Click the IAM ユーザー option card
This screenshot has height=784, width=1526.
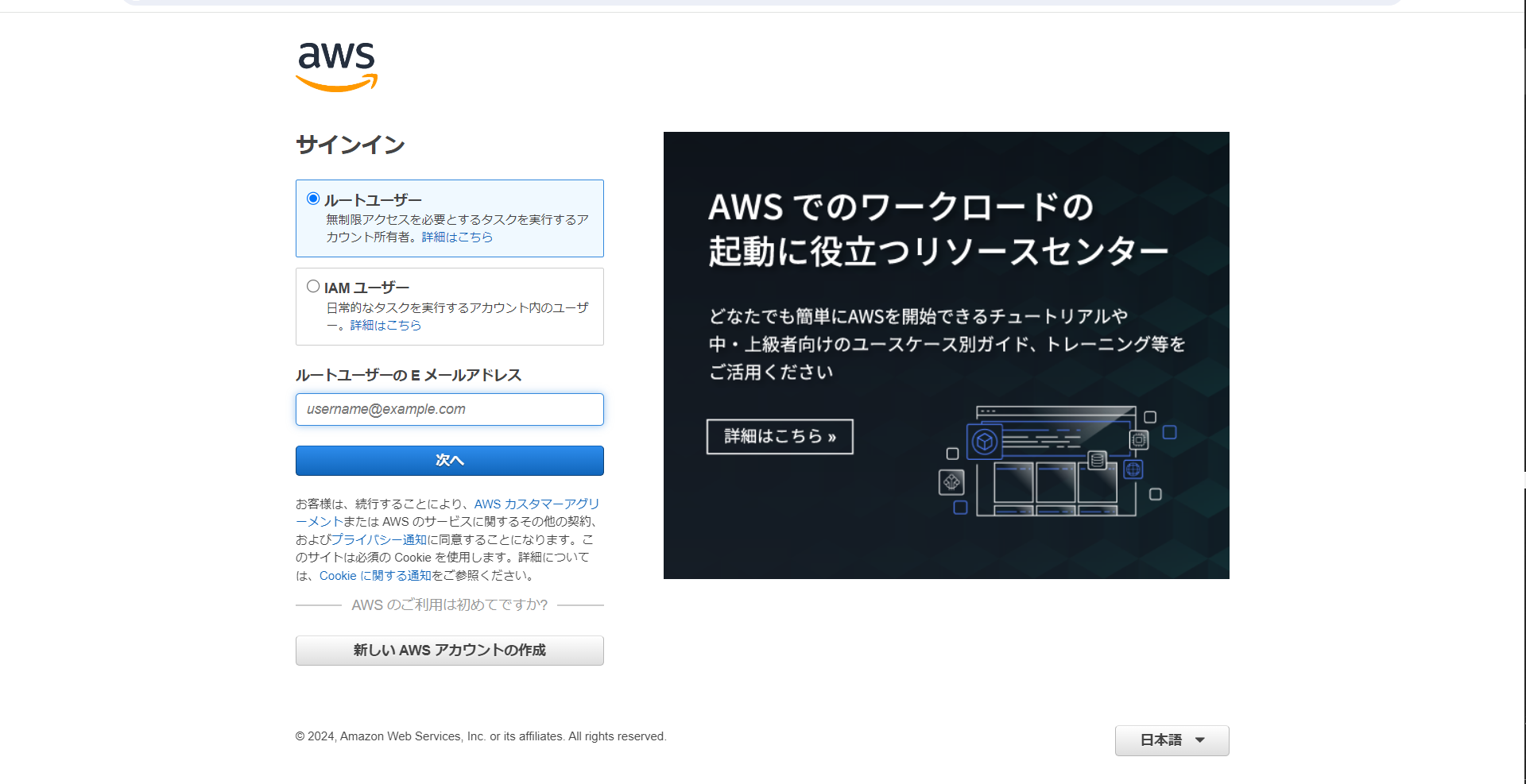[449, 307]
